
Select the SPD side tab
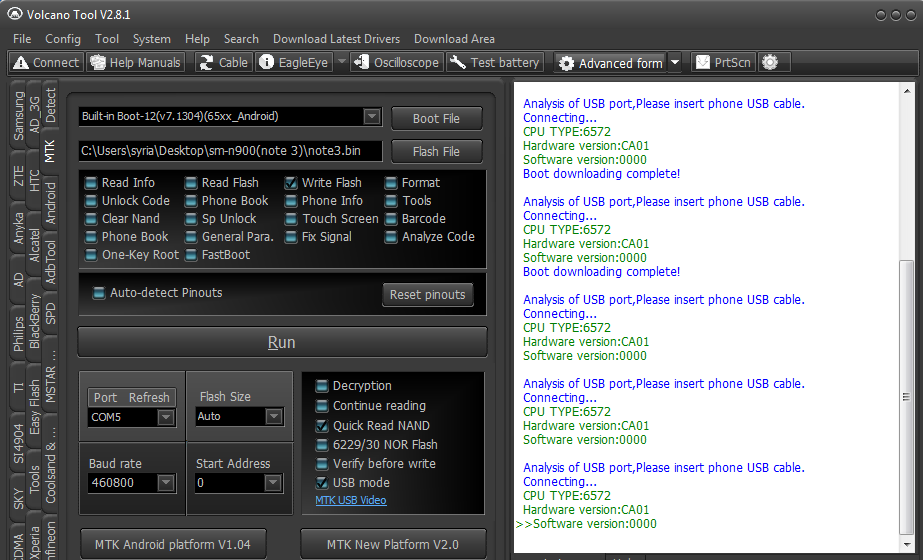51,313
